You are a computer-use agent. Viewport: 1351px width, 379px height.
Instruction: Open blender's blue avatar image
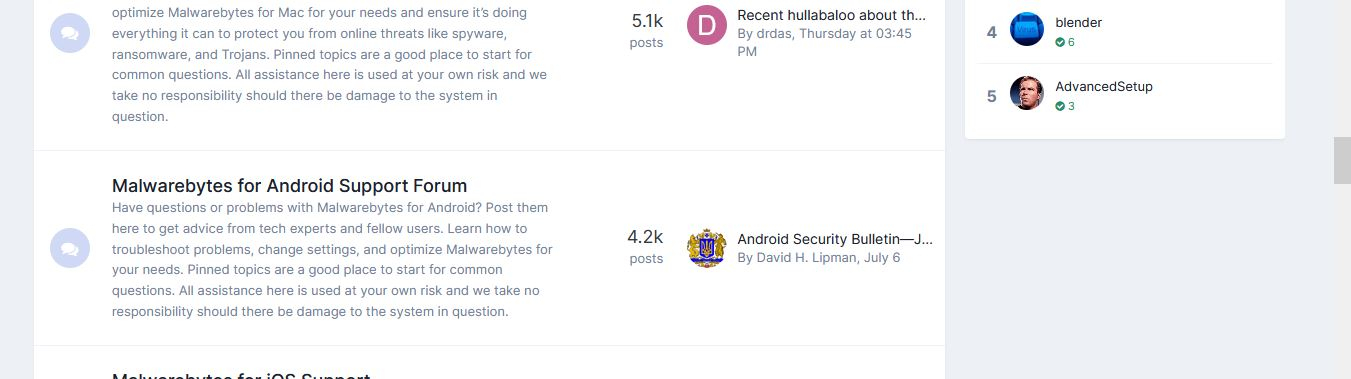tap(1027, 29)
